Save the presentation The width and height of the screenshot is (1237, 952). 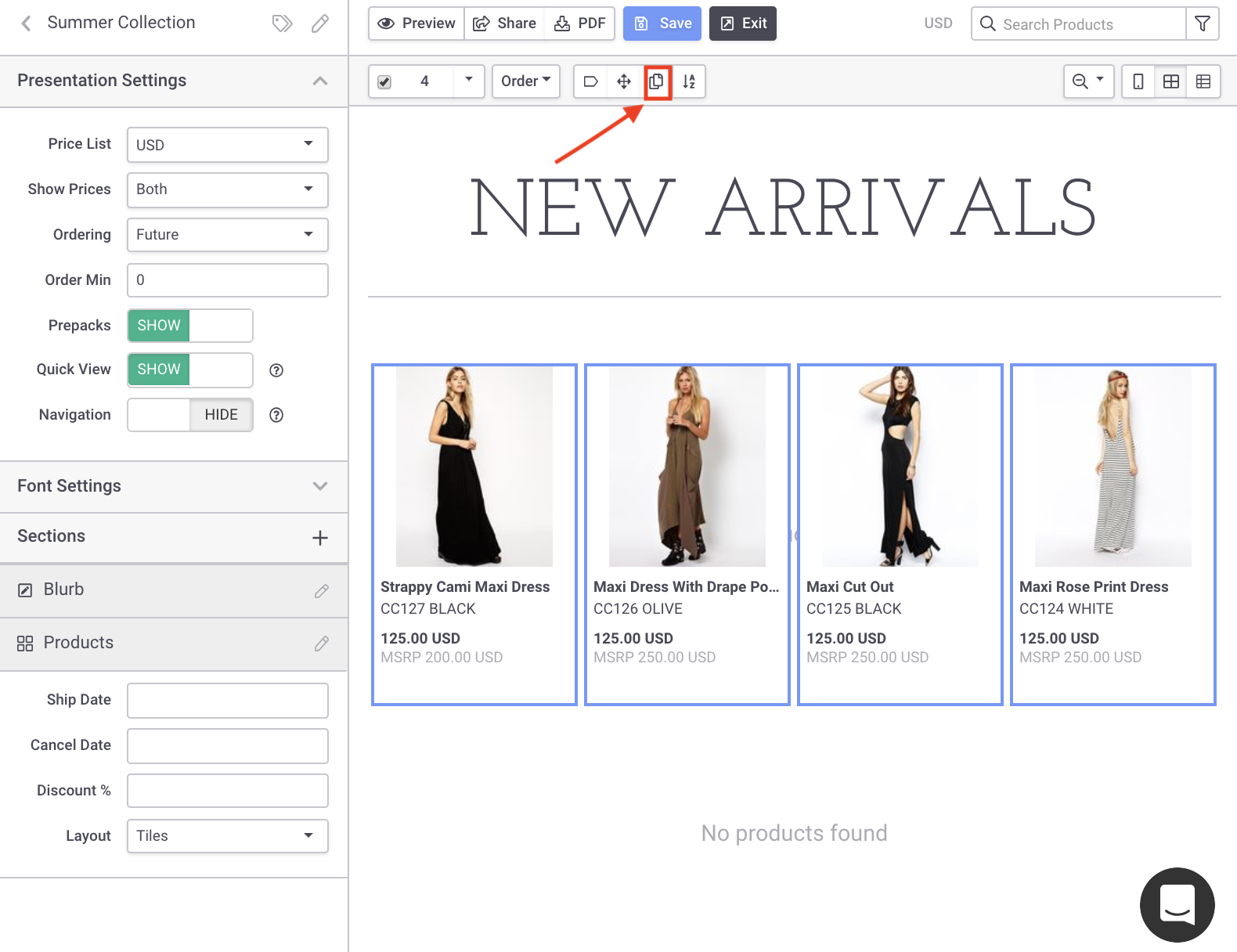(x=662, y=23)
